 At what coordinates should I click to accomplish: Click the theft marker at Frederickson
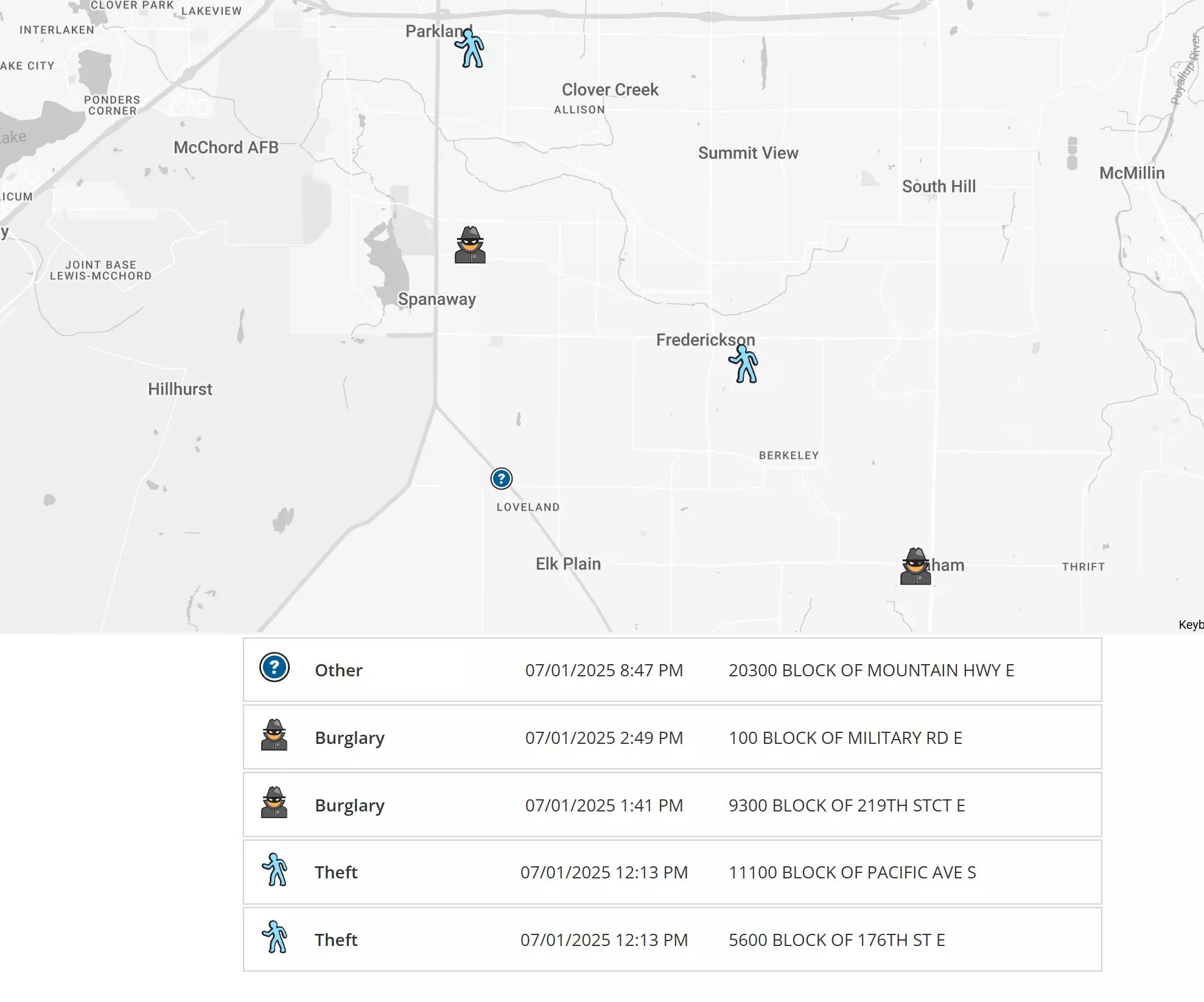(744, 364)
